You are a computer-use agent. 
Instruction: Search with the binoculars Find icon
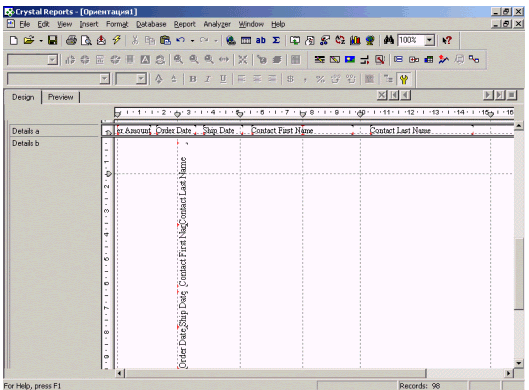point(389,40)
